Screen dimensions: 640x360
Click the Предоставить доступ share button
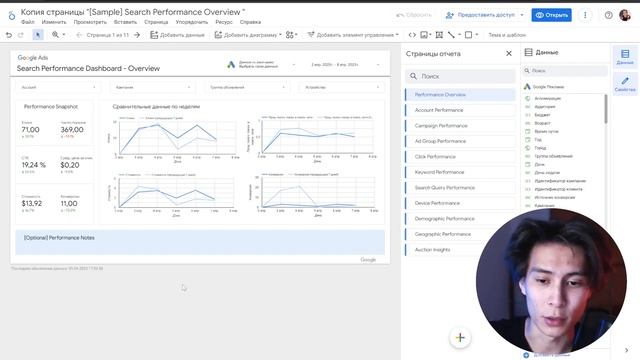pyautogui.click(x=480, y=15)
